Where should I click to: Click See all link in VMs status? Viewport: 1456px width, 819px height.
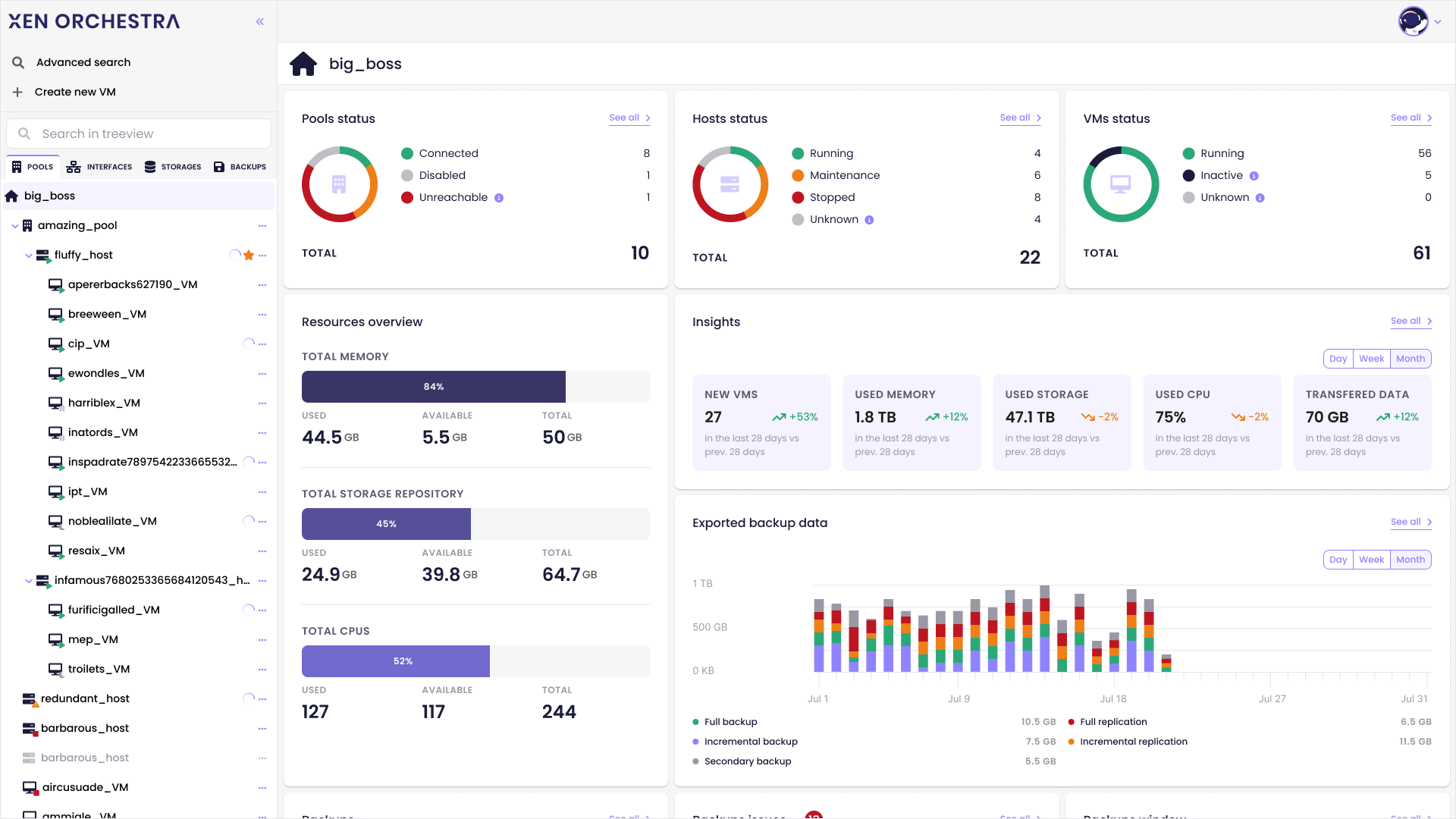[x=1411, y=117]
